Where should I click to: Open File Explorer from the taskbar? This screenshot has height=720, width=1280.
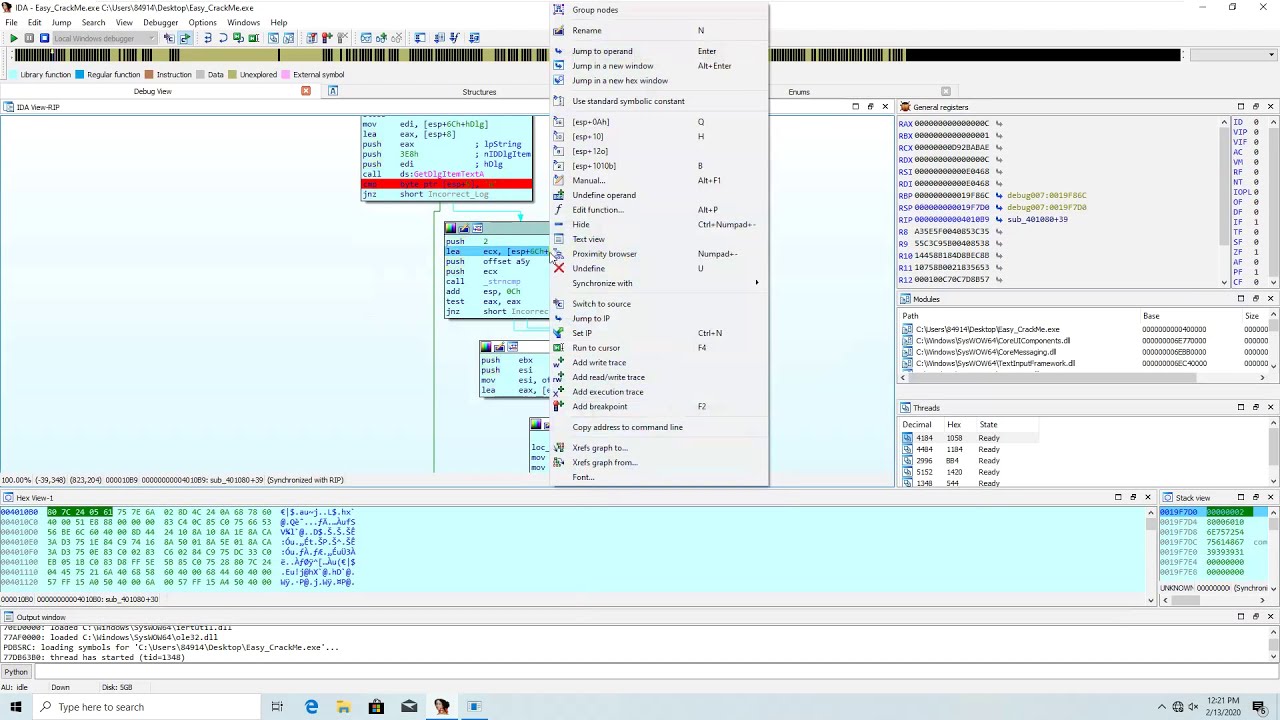(x=343, y=707)
